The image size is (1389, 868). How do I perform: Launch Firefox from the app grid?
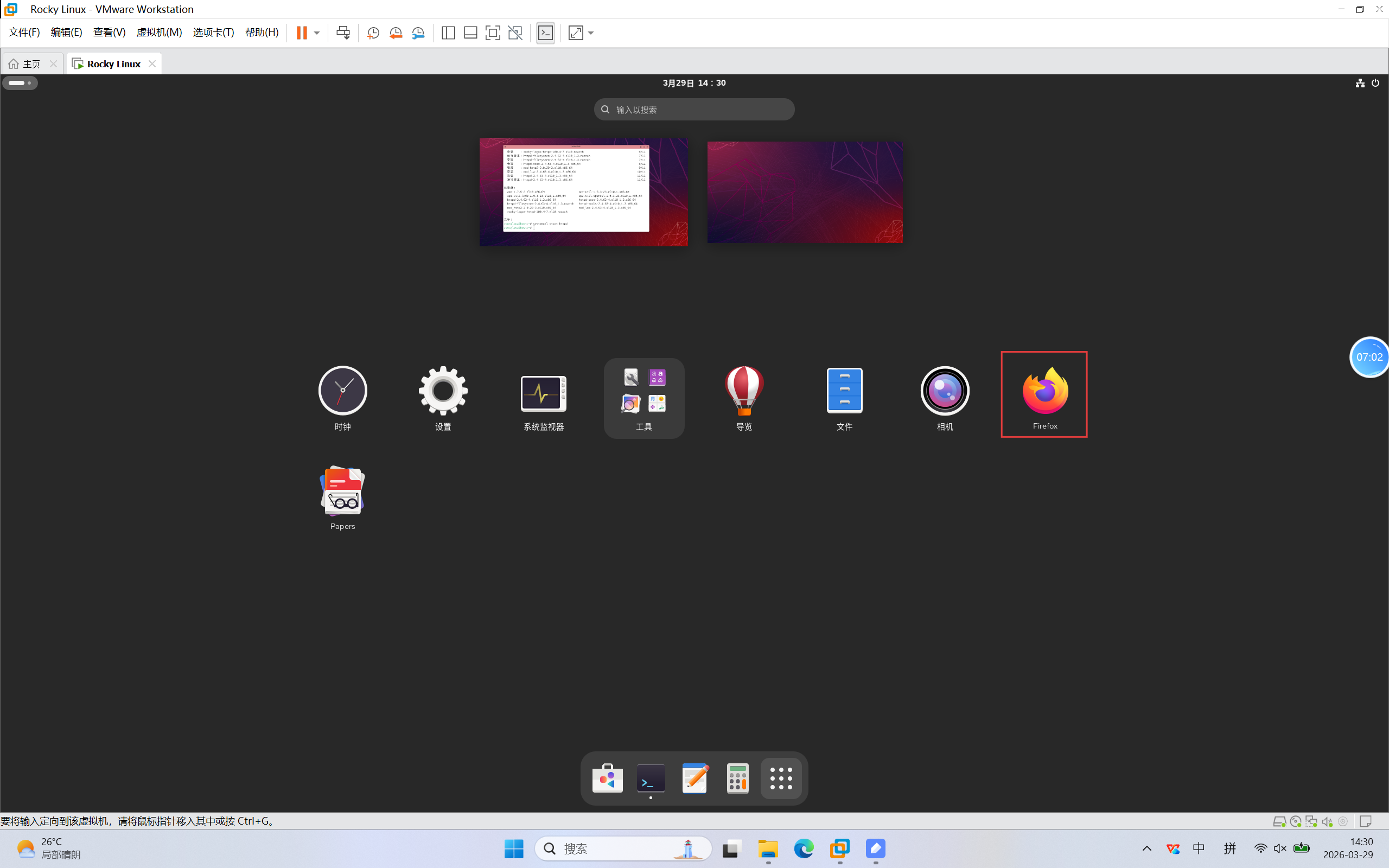[x=1044, y=394]
